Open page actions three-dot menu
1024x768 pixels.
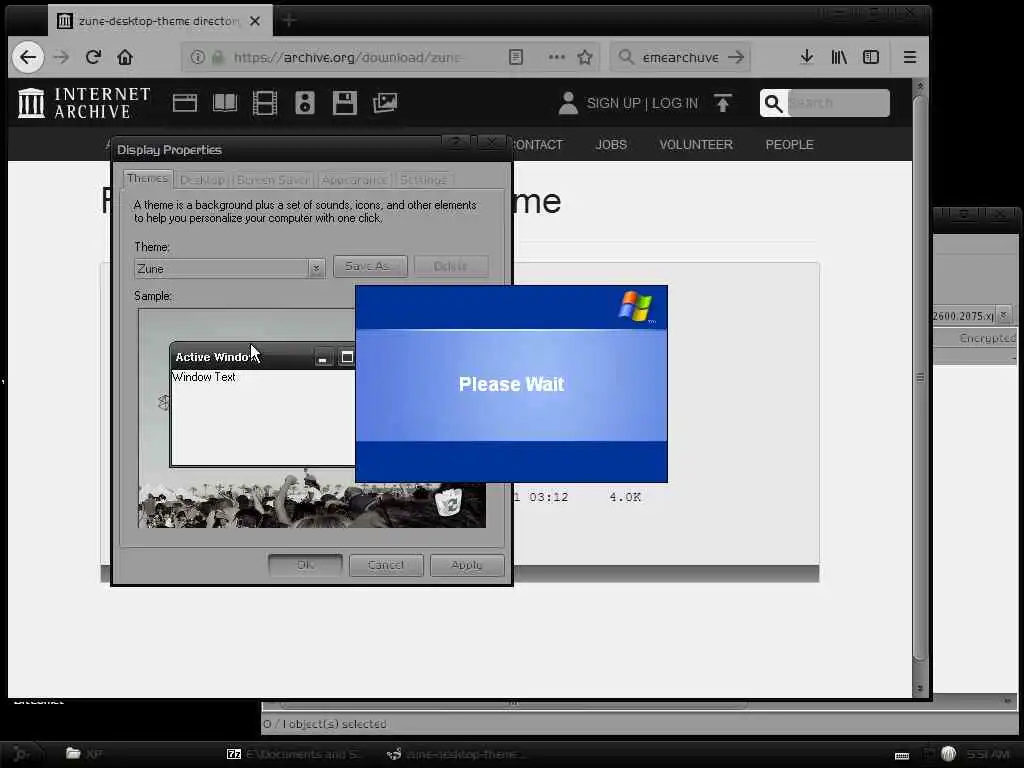[x=556, y=57]
